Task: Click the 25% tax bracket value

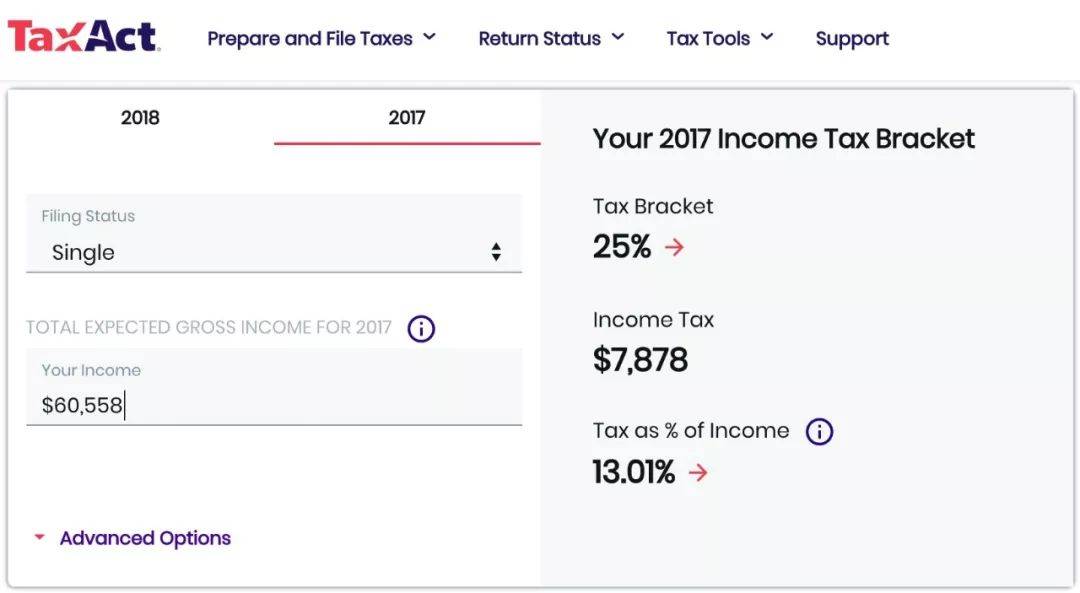Action: click(x=622, y=247)
